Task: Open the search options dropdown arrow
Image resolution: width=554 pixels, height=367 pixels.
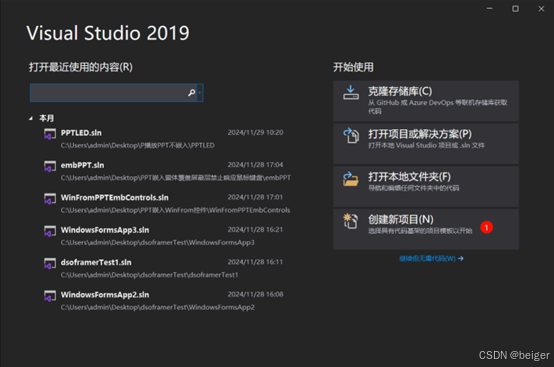Action: pos(200,93)
